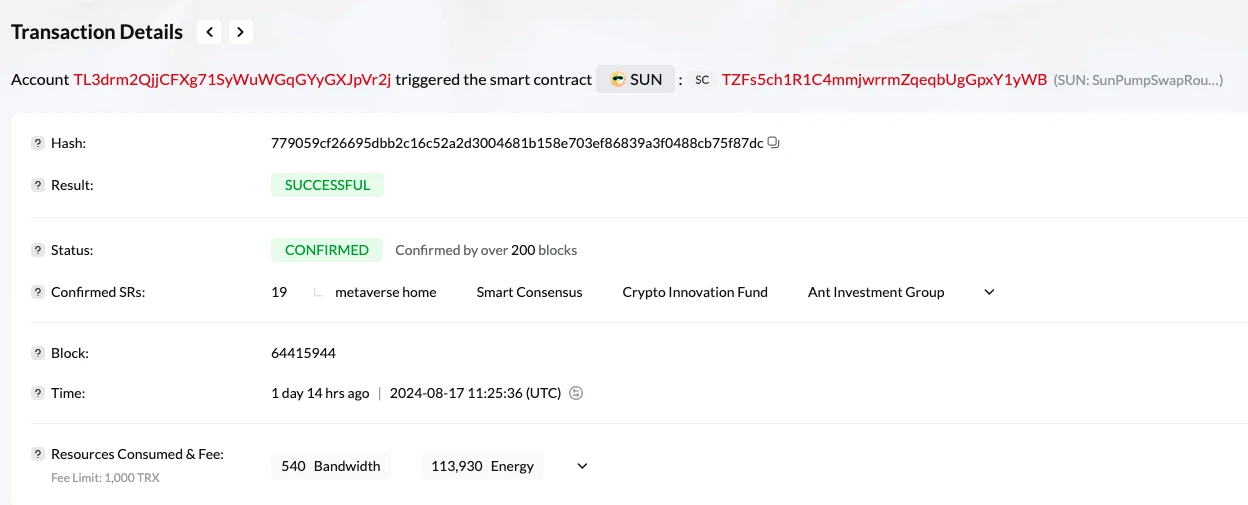
Task: Open Crypto Innovation Fund SR
Action: [x=695, y=292]
